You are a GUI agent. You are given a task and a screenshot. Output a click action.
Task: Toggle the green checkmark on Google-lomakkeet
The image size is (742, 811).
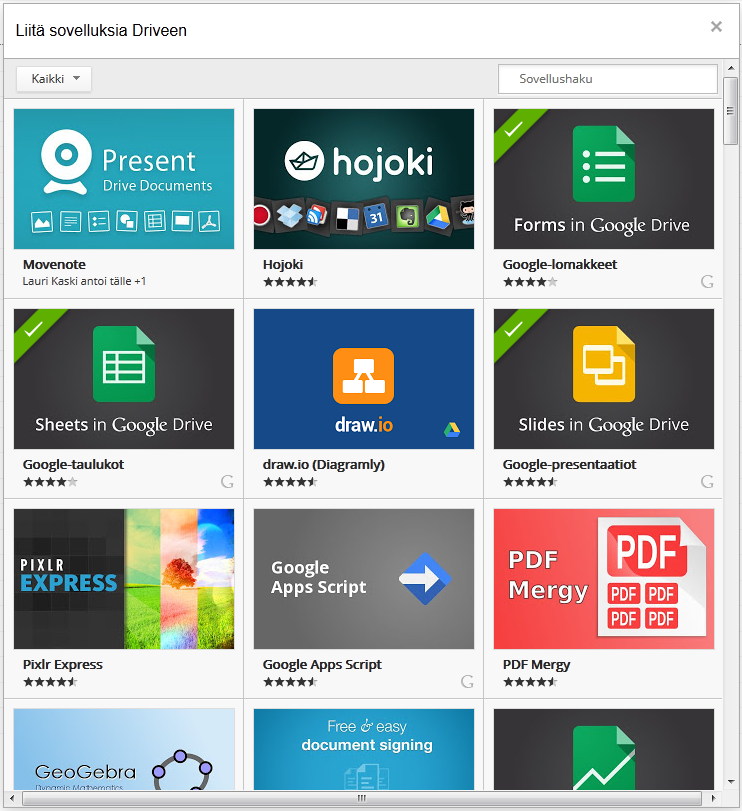pos(514,128)
